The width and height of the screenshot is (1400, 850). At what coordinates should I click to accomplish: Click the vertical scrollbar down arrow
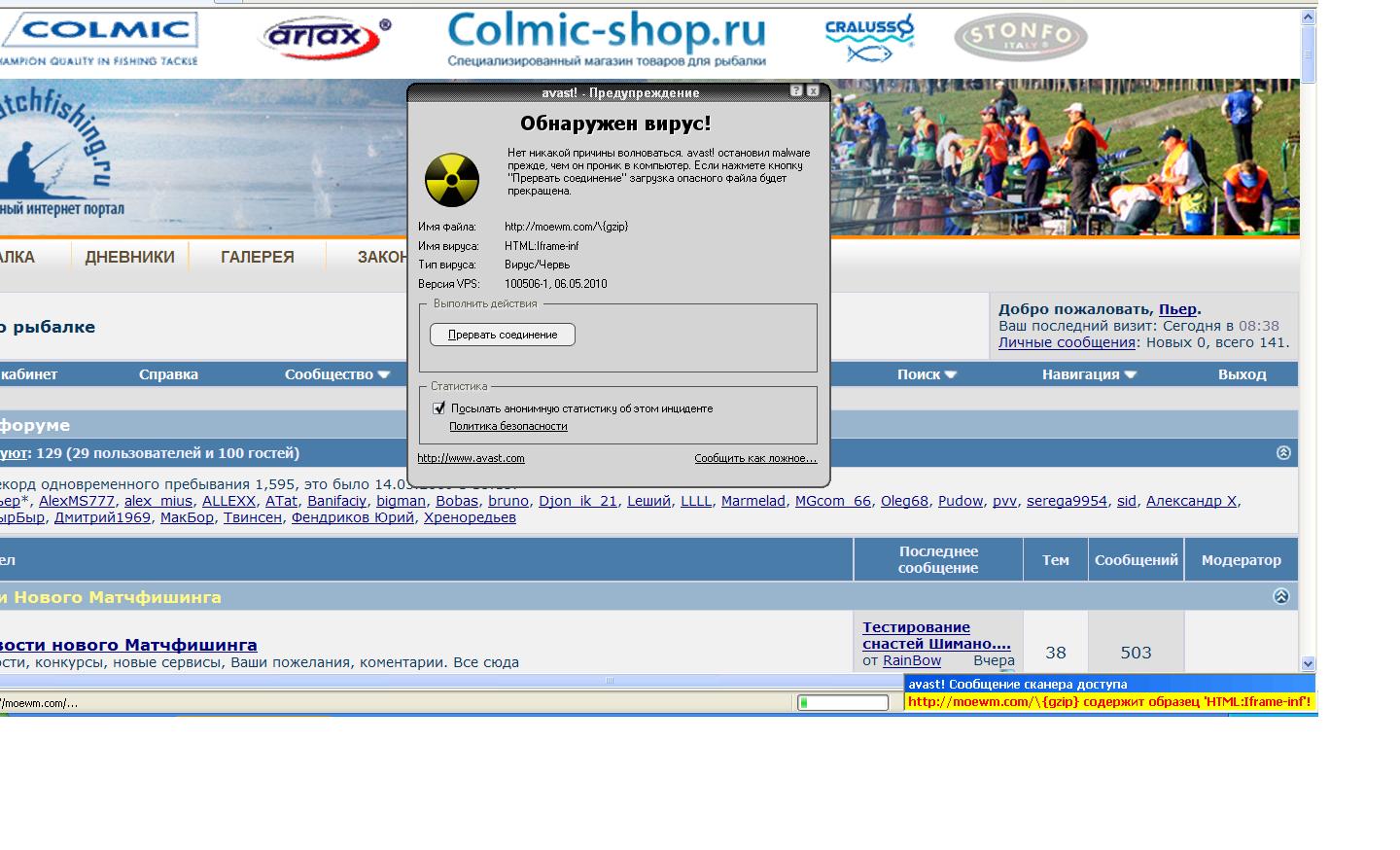[x=1308, y=663]
